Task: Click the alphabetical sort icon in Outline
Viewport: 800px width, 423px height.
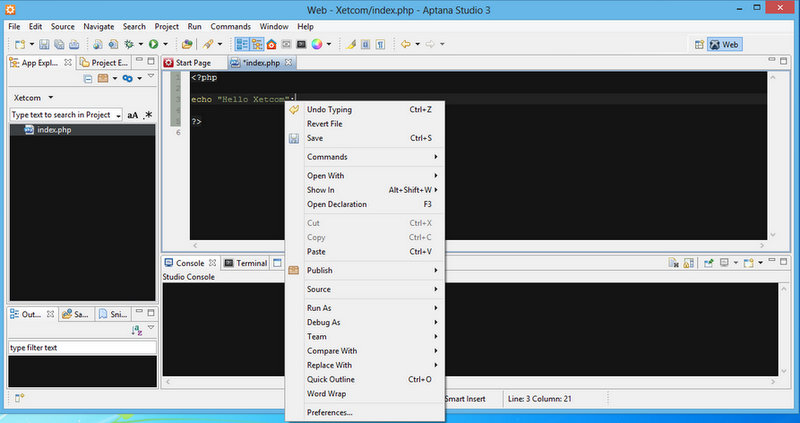Action: click(137, 330)
